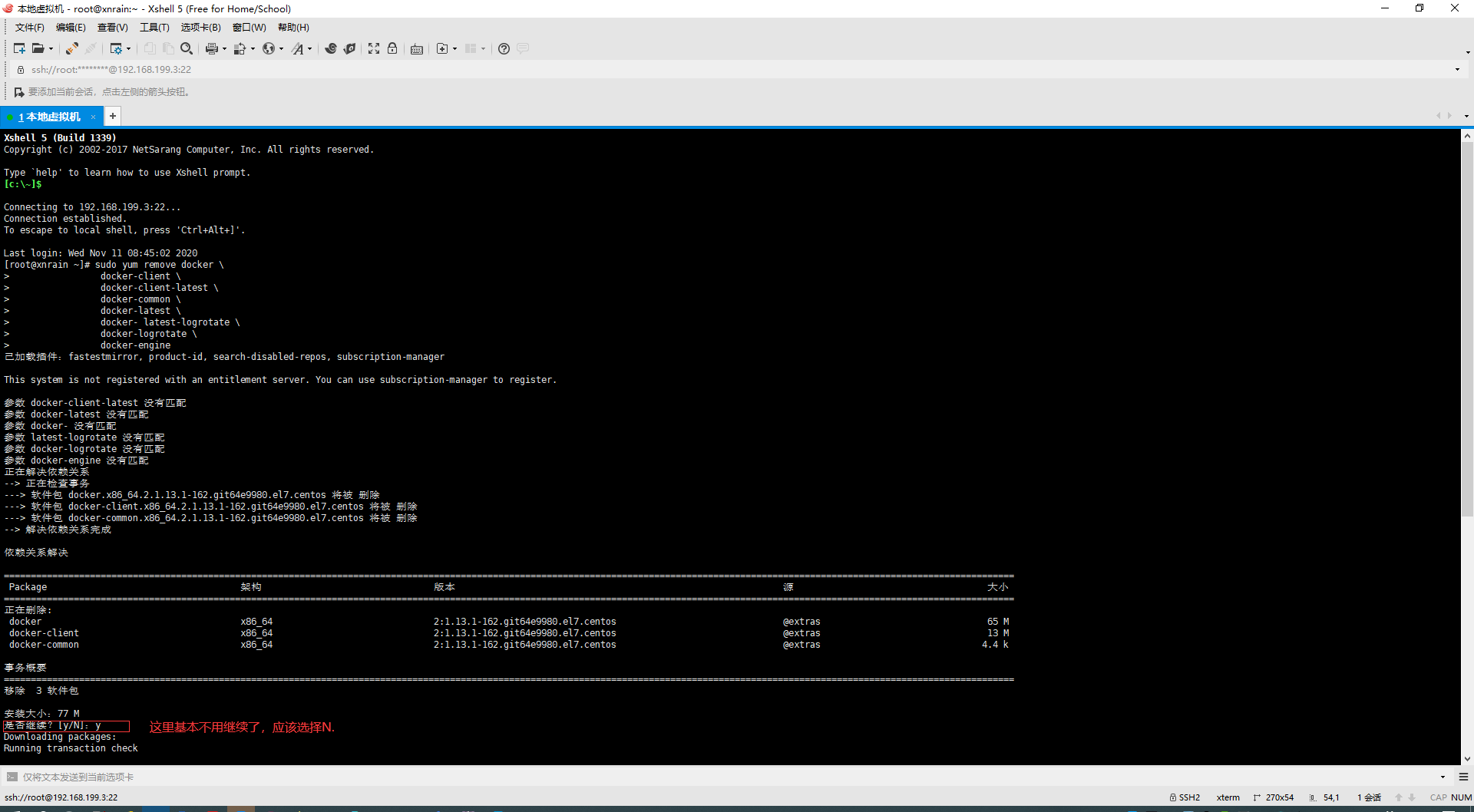This screenshot has width=1474, height=812.
Task: Open a new session dialog
Action: coord(19,48)
